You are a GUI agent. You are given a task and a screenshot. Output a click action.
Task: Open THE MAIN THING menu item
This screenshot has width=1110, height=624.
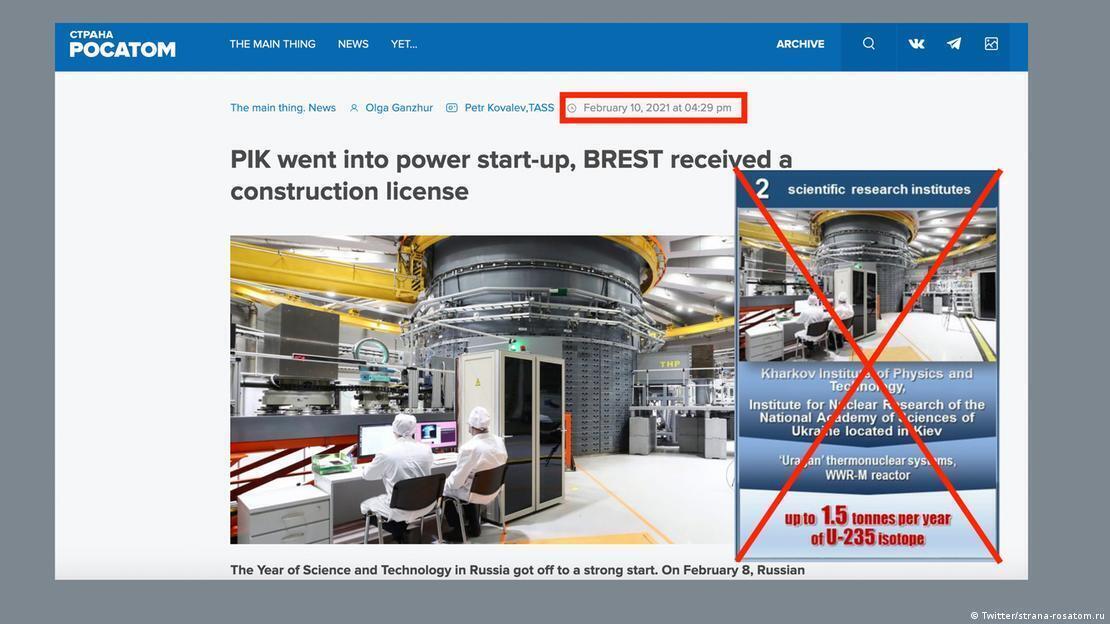pos(272,44)
